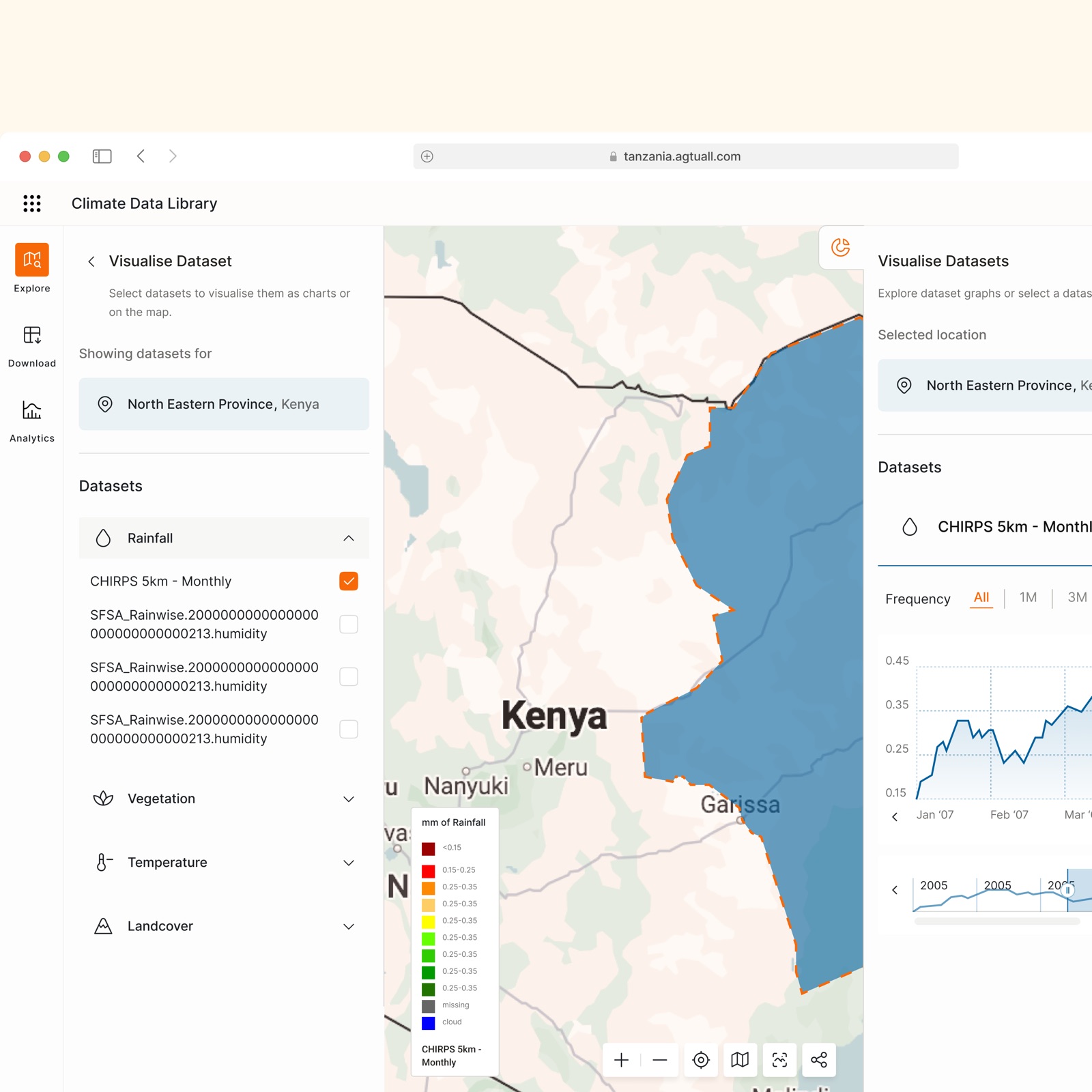Zoom in on the map
This screenshot has height=1092, width=1092.
click(621, 1060)
